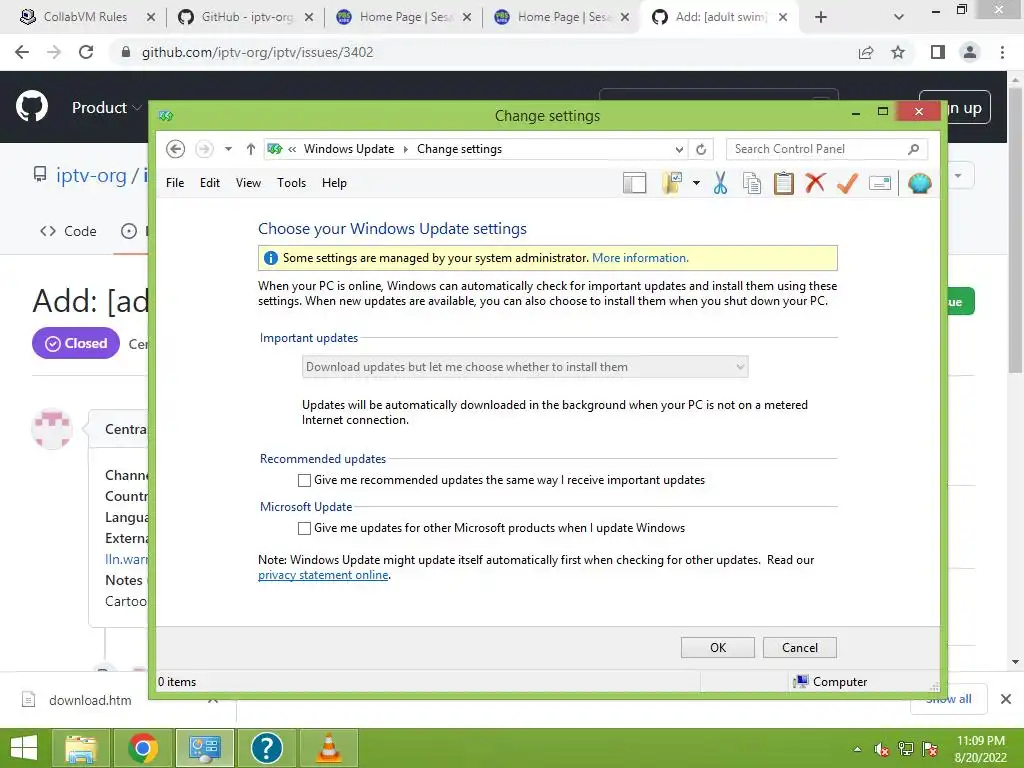Viewport: 1024px width, 768px height.
Task: Open the dropdown arrow beside views icon
Action: click(696, 184)
